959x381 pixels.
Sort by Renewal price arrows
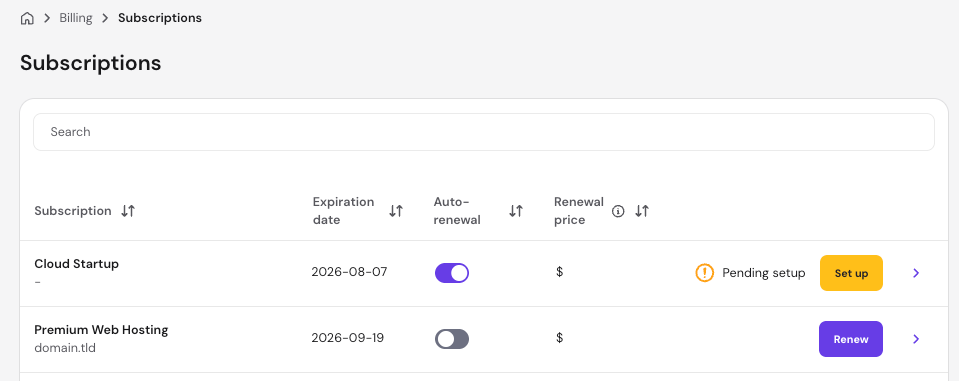tap(642, 211)
